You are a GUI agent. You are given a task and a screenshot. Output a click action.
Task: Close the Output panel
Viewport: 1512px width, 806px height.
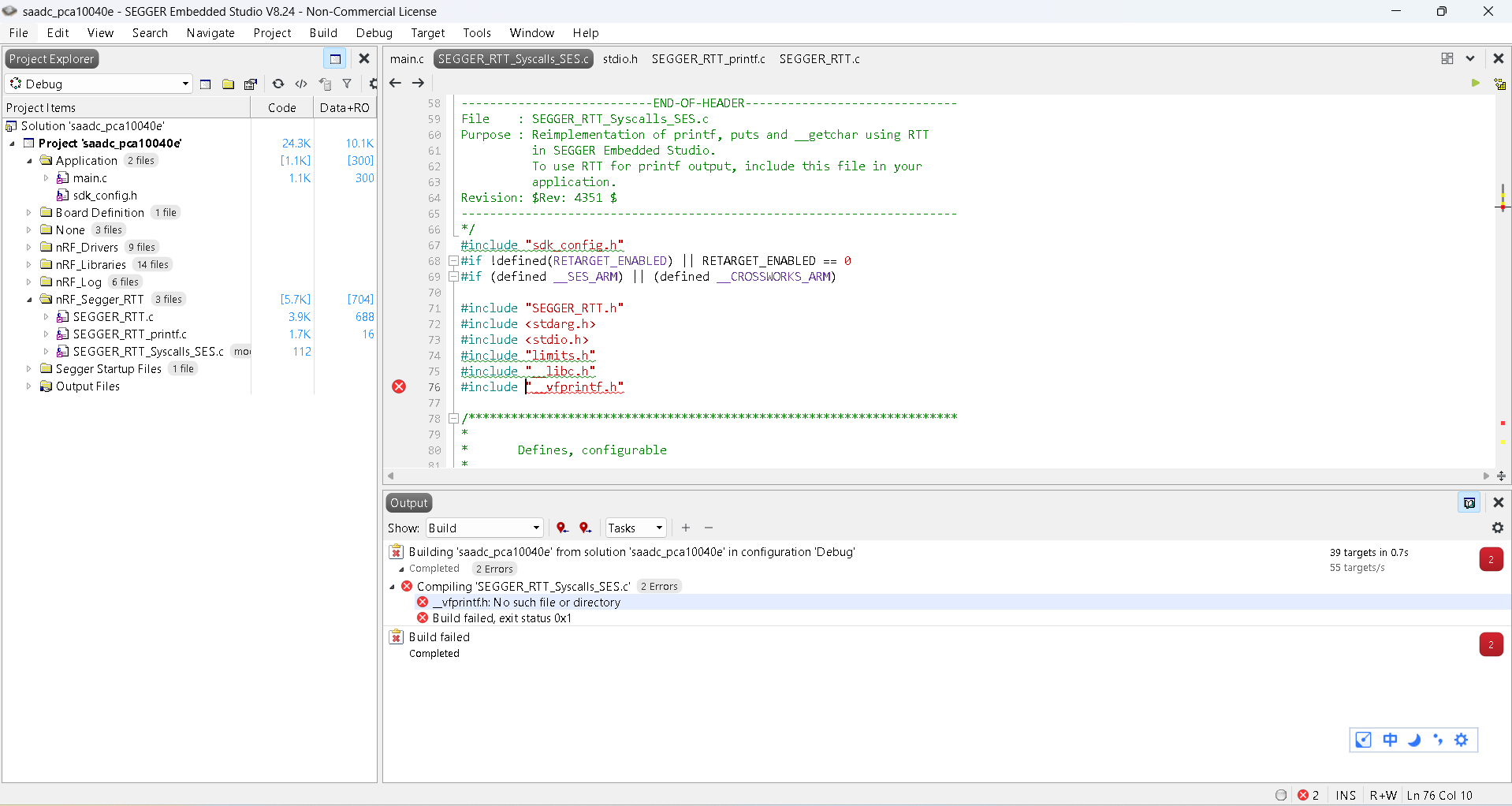click(1499, 502)
